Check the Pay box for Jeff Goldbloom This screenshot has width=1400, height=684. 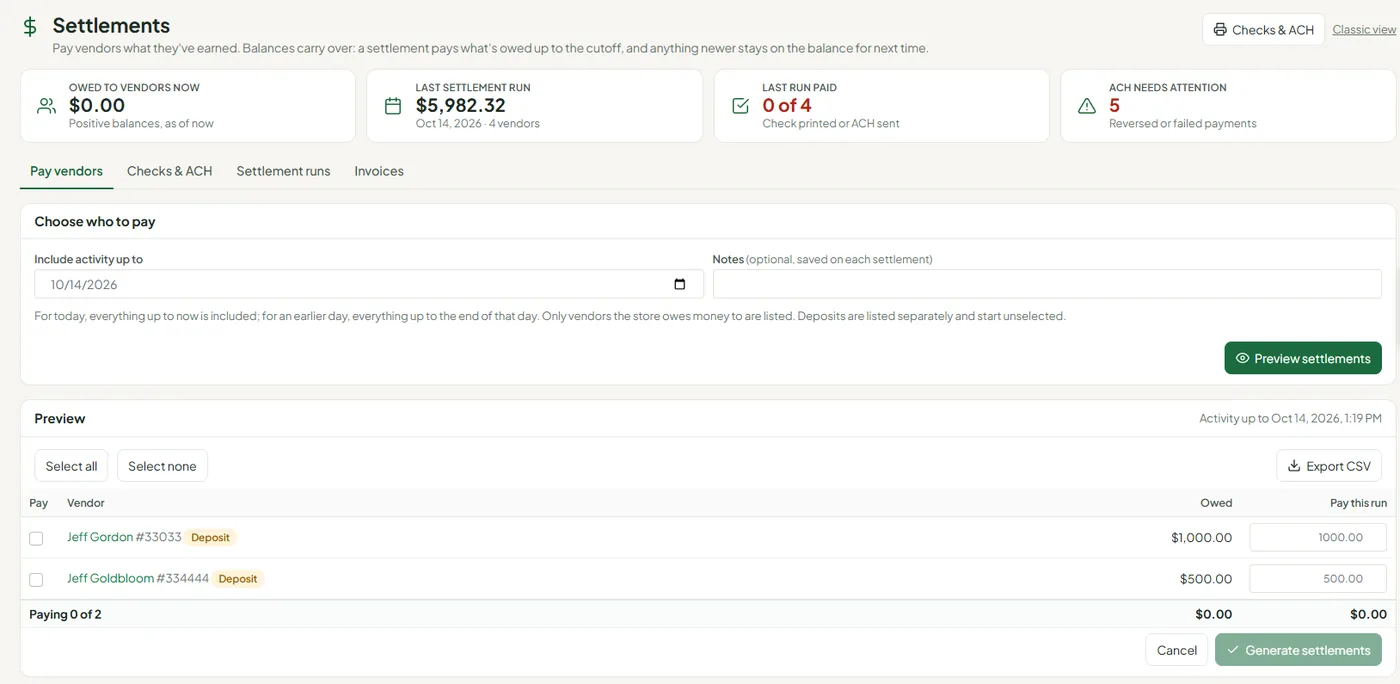[x=36, y=579]
